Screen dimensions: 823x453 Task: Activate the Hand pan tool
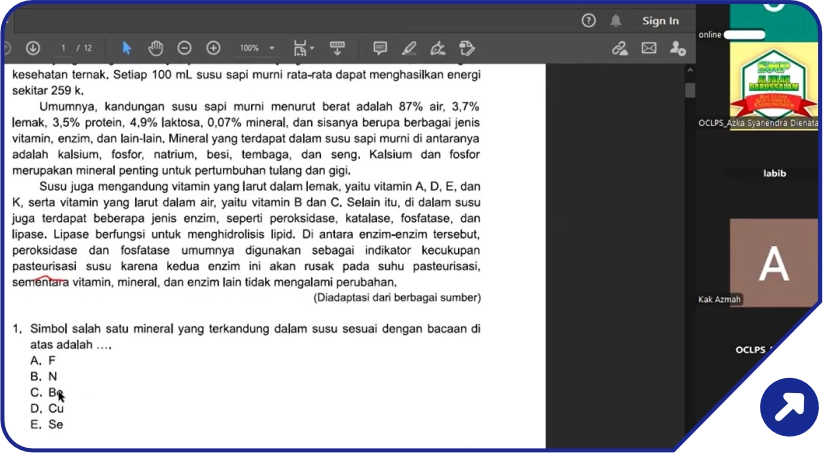[155, 48]
